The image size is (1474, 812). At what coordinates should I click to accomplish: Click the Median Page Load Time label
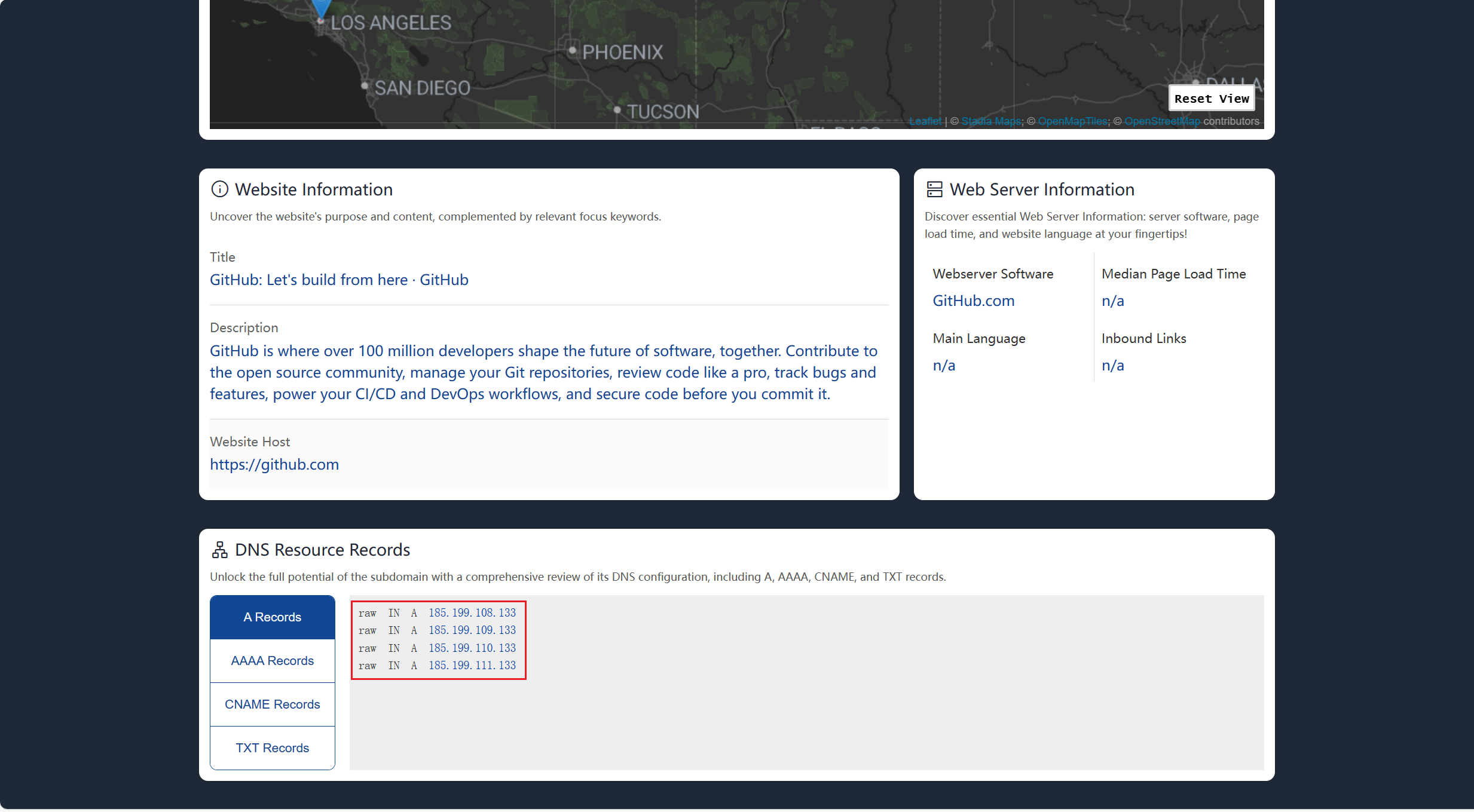(1174, 274)
